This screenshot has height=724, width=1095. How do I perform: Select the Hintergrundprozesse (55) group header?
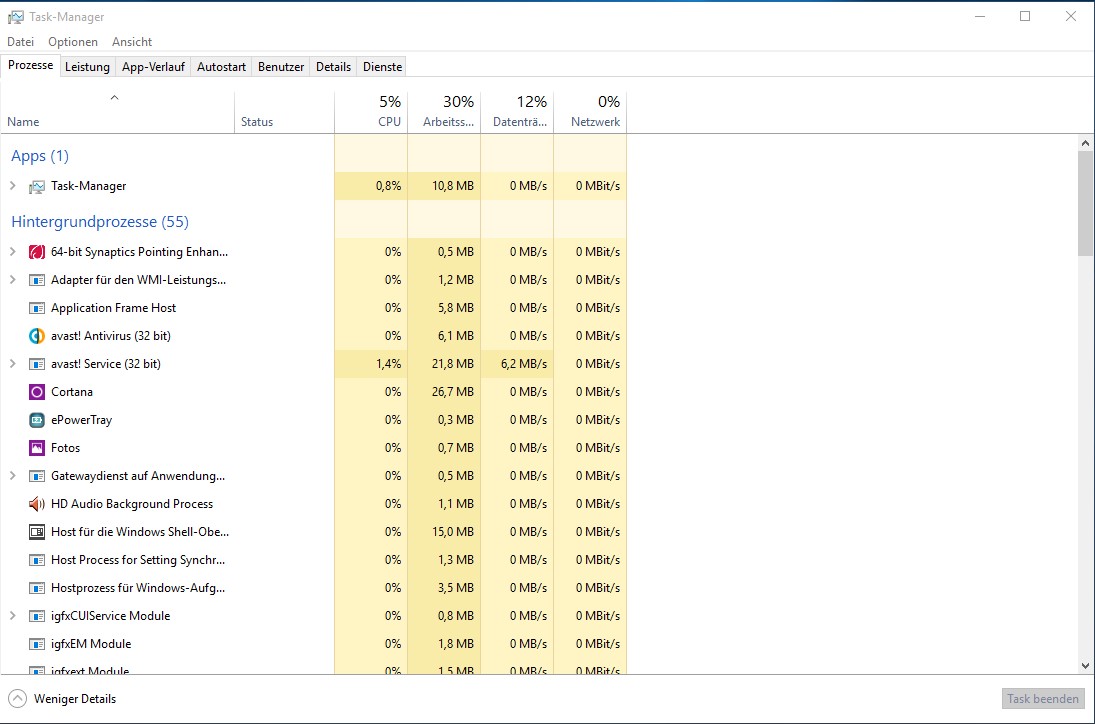coord(100,222)
